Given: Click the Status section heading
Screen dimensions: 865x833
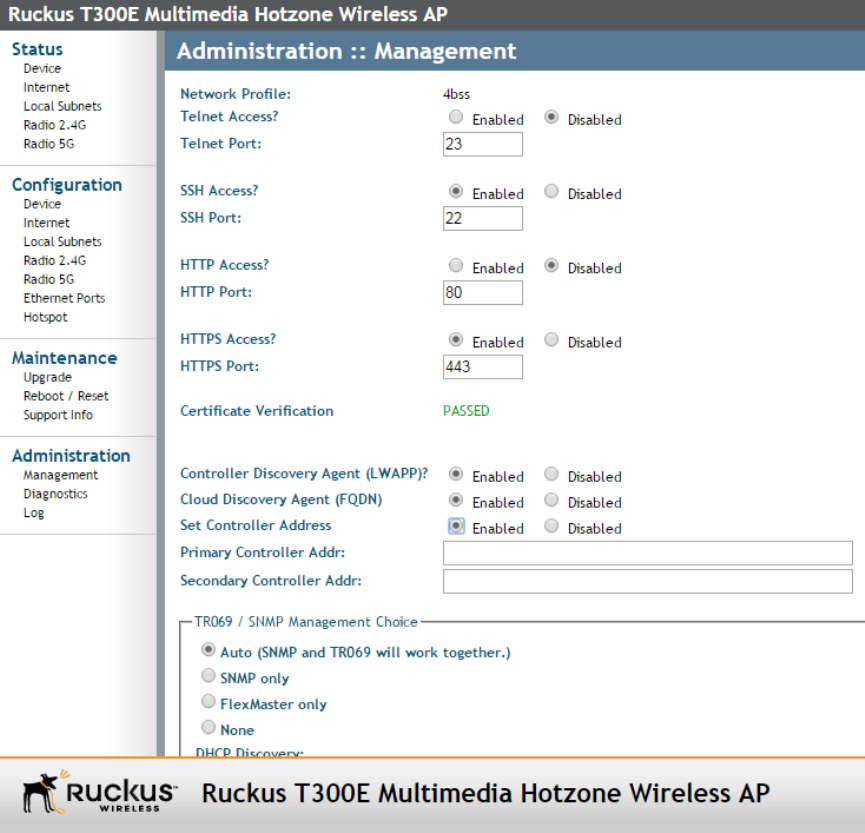Looking at the screenshot, I should 38,49.
